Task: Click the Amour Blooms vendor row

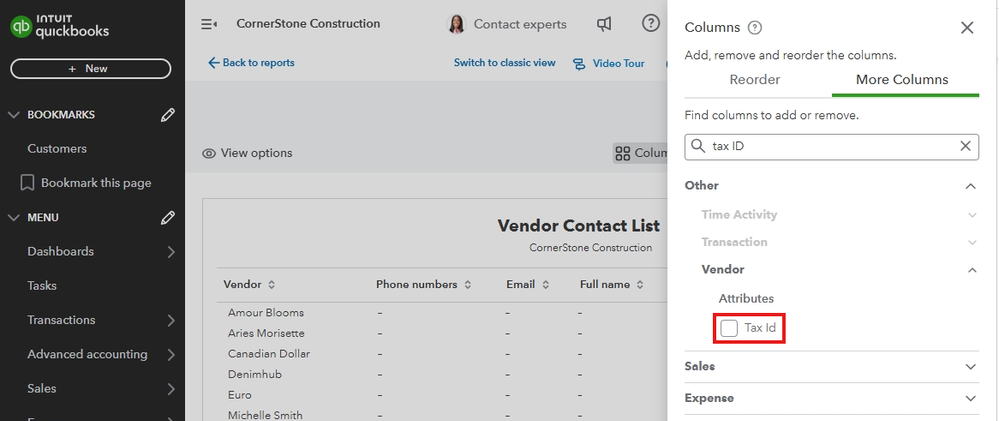Action: (266, 313)
